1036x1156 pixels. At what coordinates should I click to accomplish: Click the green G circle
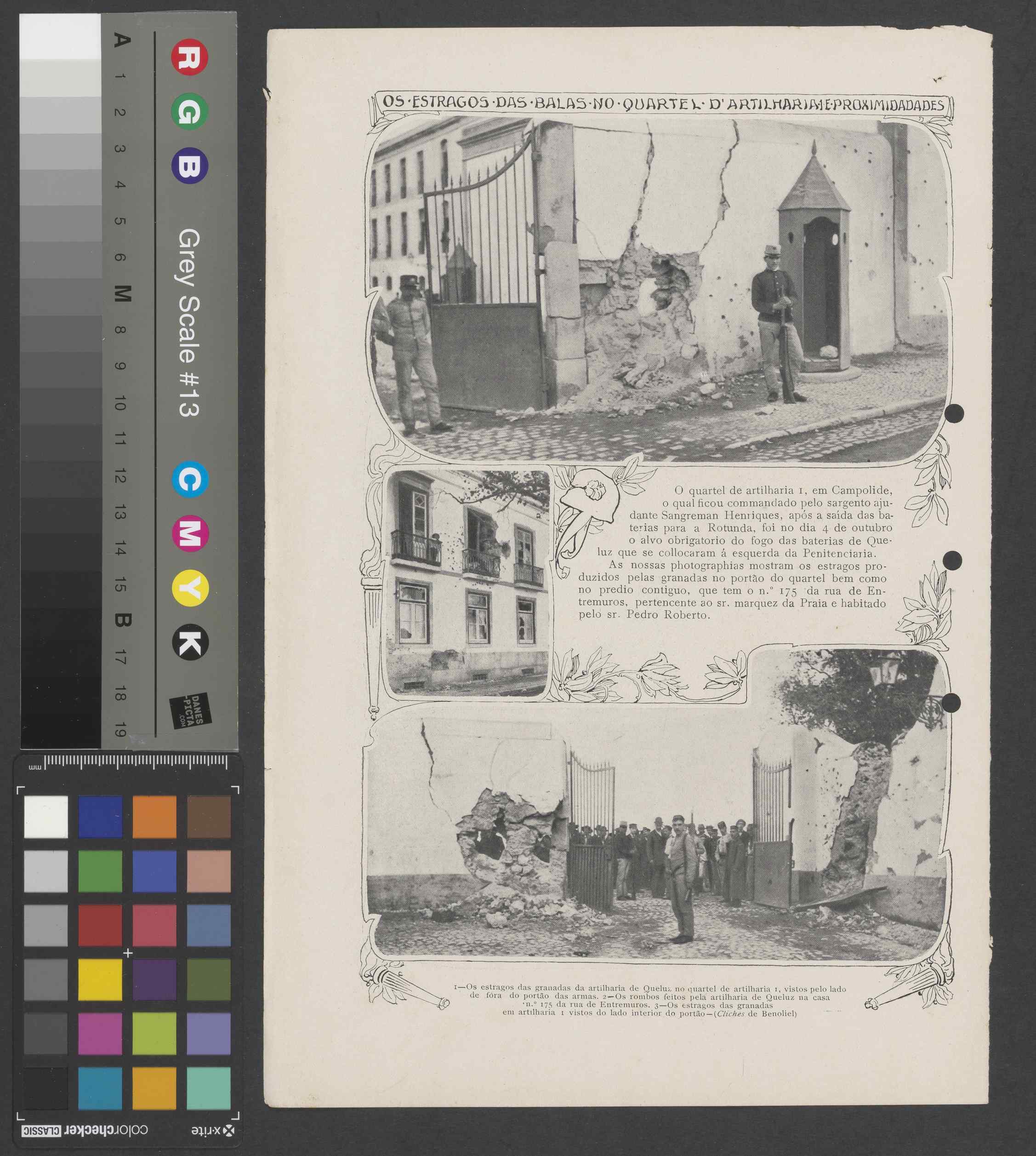189,111
